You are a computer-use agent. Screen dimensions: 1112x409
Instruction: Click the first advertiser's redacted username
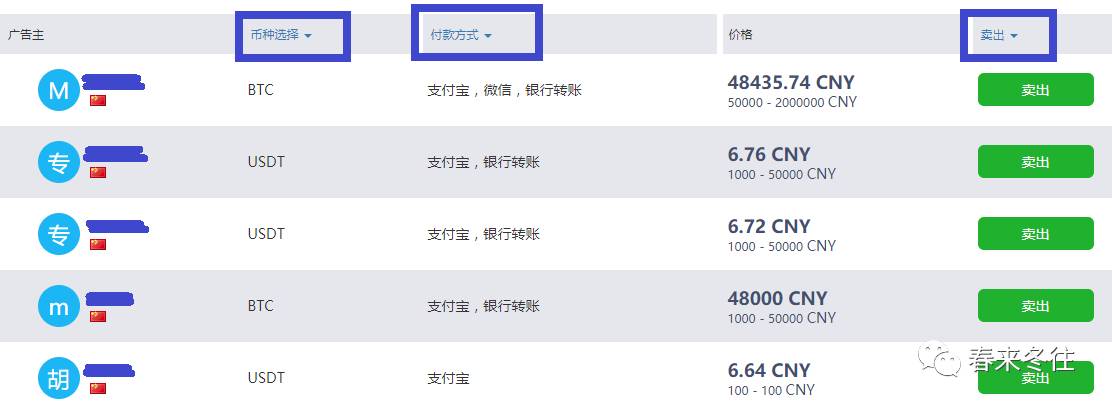(113, 81)
